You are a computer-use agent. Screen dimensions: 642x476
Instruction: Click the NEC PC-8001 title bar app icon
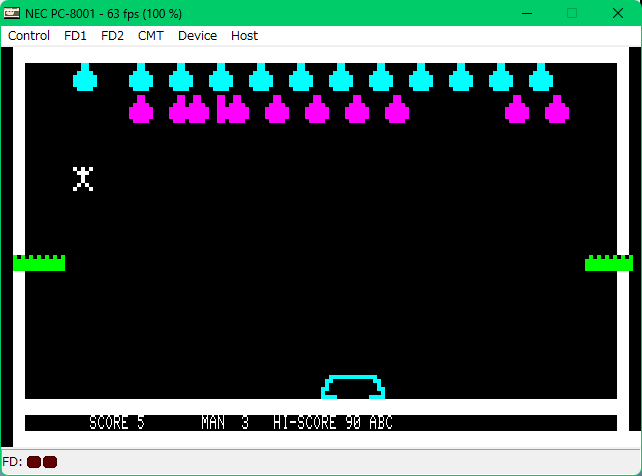(x=11, y=13)
